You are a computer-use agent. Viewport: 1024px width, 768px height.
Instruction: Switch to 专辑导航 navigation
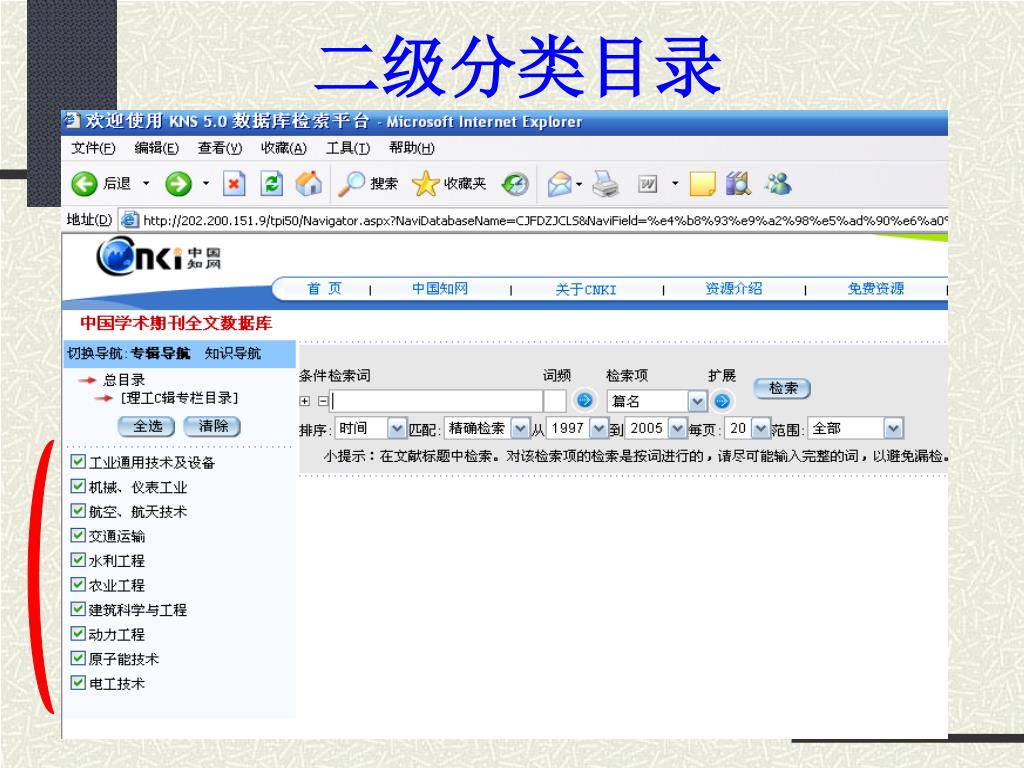coord(161,353)
